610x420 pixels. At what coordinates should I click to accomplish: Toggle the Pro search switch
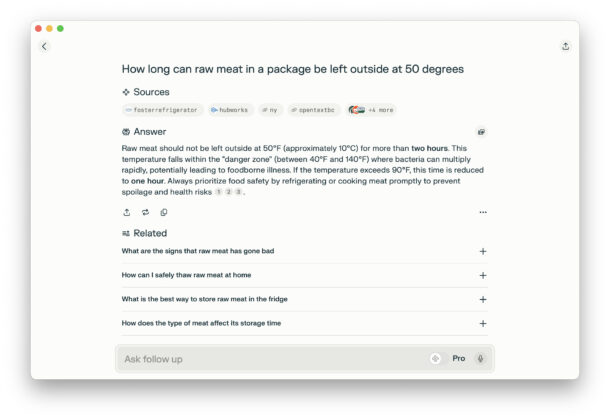436,358
